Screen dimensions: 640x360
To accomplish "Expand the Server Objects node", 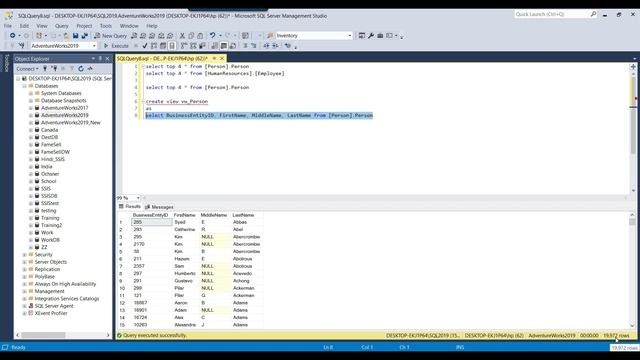I will pos(24,262).
